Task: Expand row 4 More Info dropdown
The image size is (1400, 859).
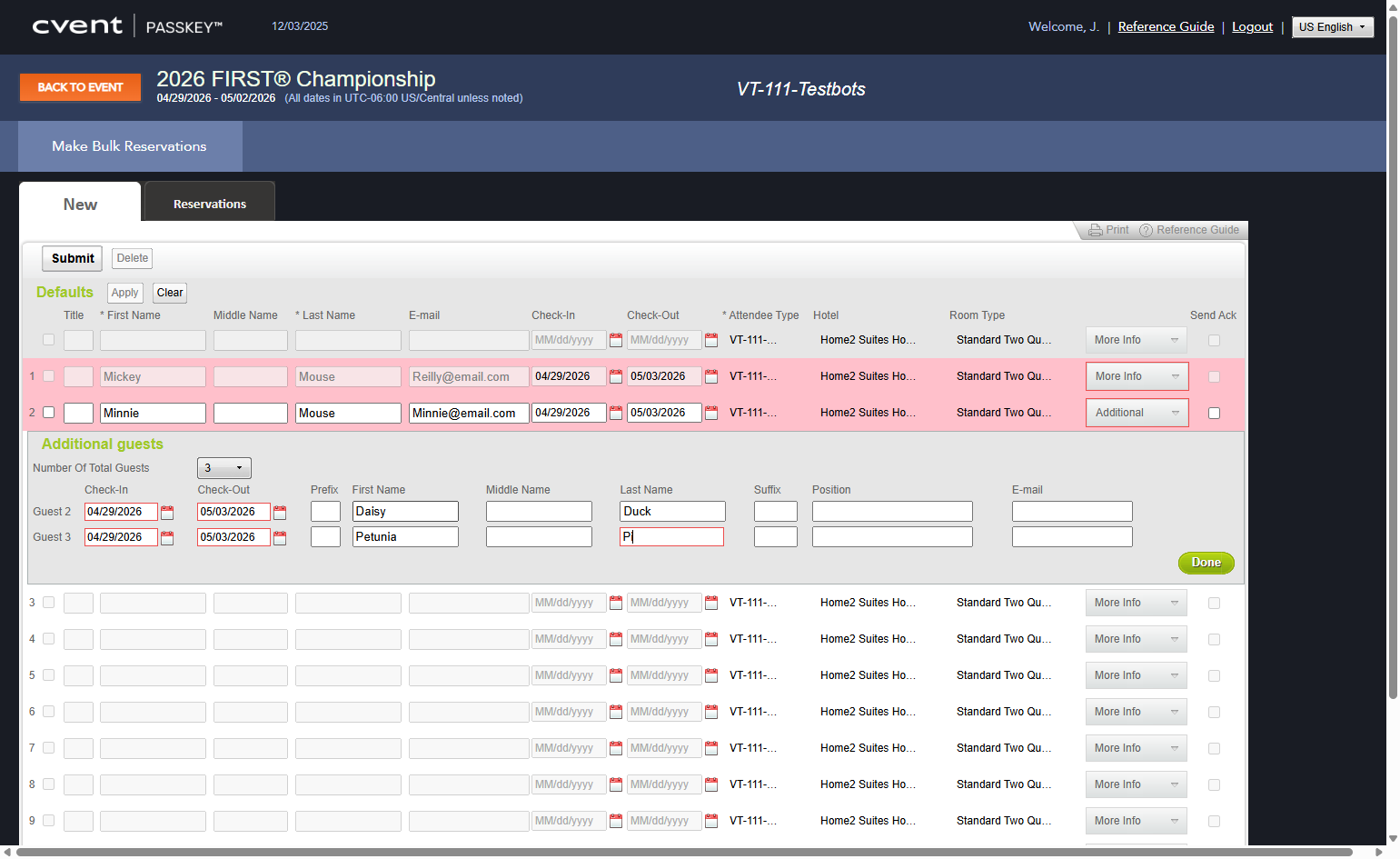Action: tap(1137, 639)
